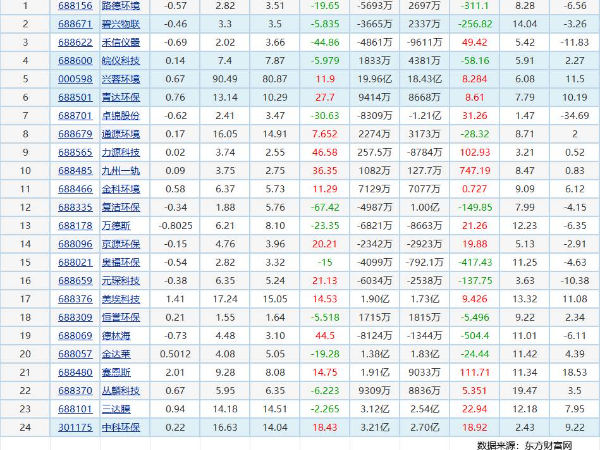This screenshot has width=600, height=450.
Task: Click the 元琛科技 stock name link
Action: click(121, 281)
